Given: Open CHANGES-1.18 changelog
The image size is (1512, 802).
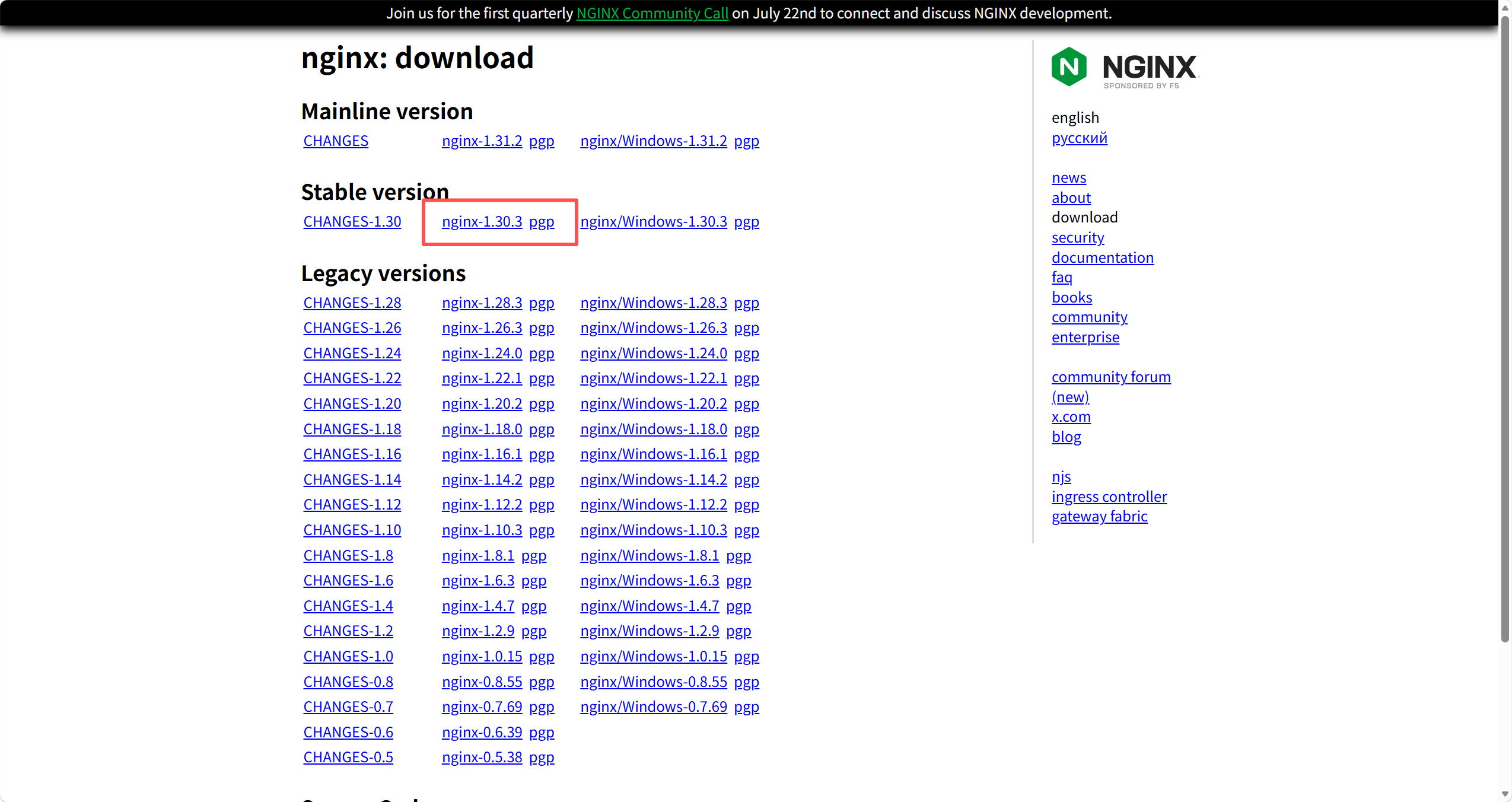Looking at the screenshot, I should click(x=352, y=429).
